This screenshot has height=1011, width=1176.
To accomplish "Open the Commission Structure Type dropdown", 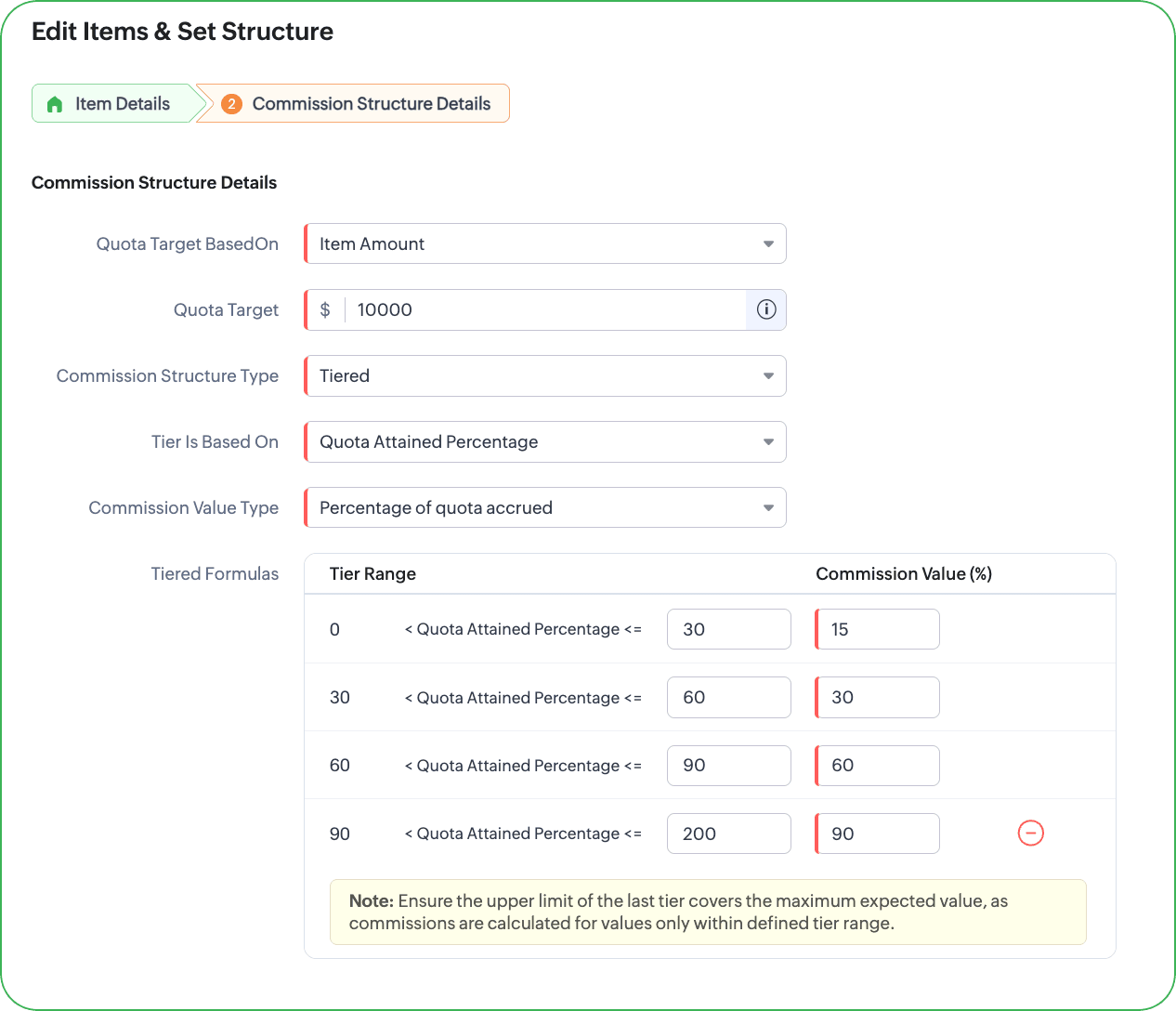I will click(545, 375).
